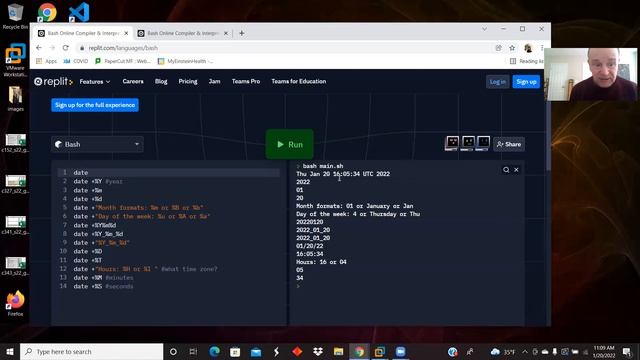This screenshot has width=640, height=360.
Task: Open Microsoft Edge from taskbar
Action: point(214,351)
